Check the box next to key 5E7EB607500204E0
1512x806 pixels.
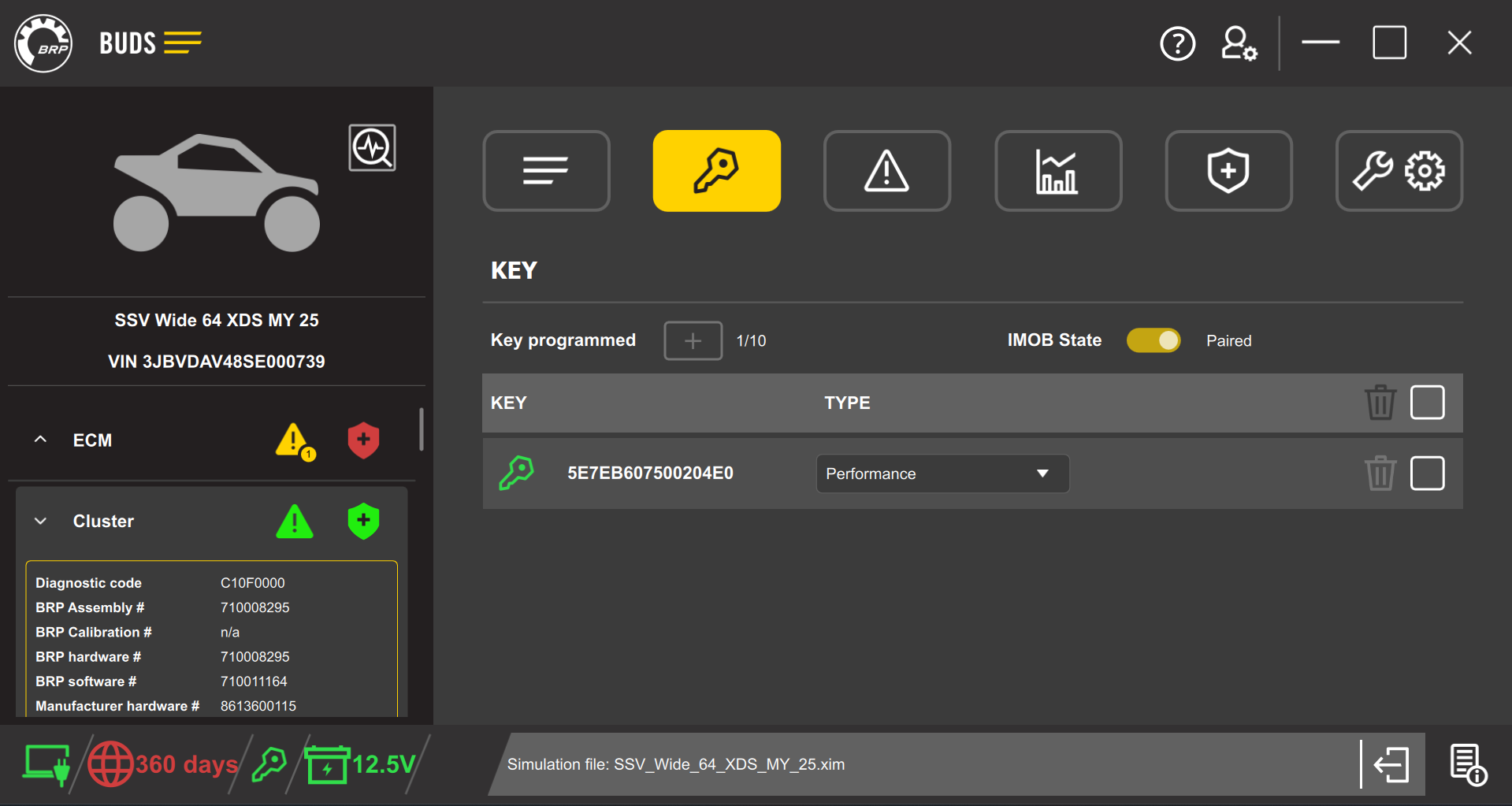[1427, 473]
